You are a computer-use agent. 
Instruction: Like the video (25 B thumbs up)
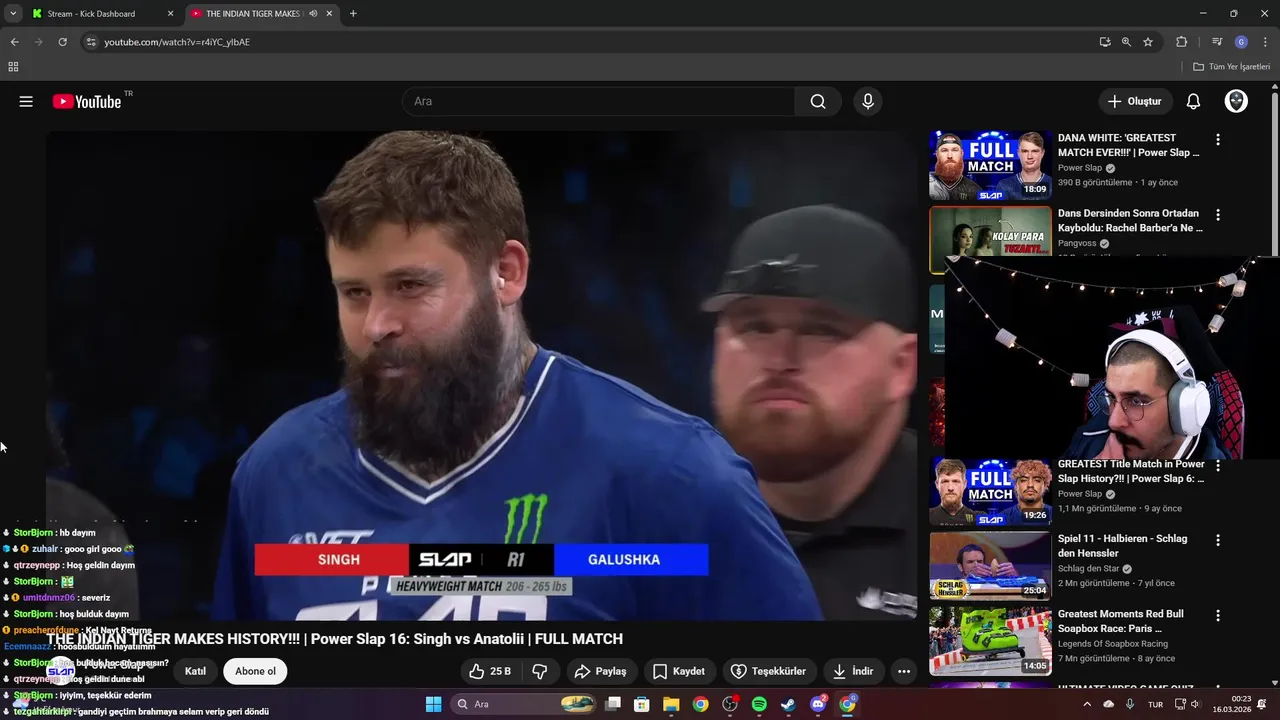(490, 671)
